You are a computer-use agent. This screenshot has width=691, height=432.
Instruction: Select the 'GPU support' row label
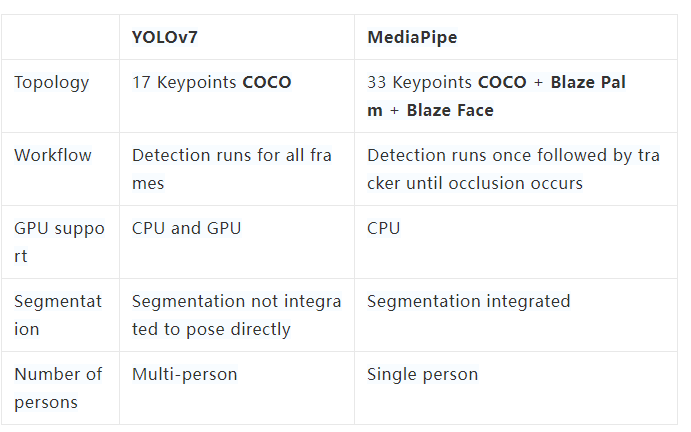[x=59, y=242]
